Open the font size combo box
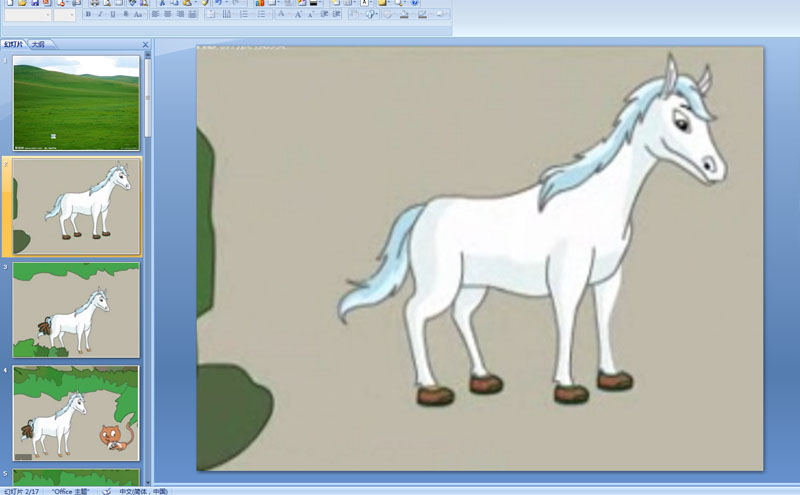Image resolution: width=800 pixels, height=495 pixels. [64, 15]
